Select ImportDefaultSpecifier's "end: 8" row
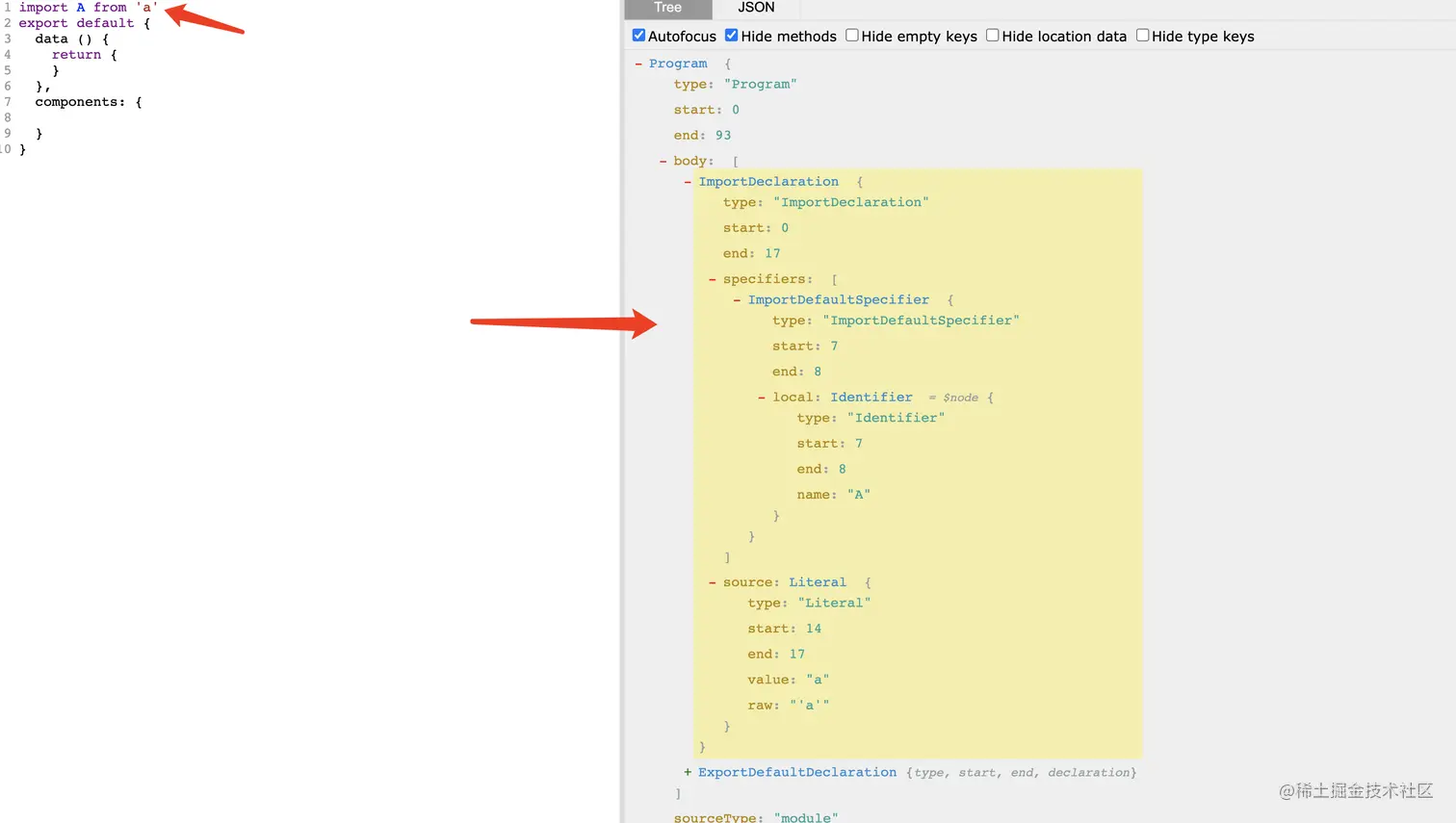 pyautogui.click(x=797, y=372)
